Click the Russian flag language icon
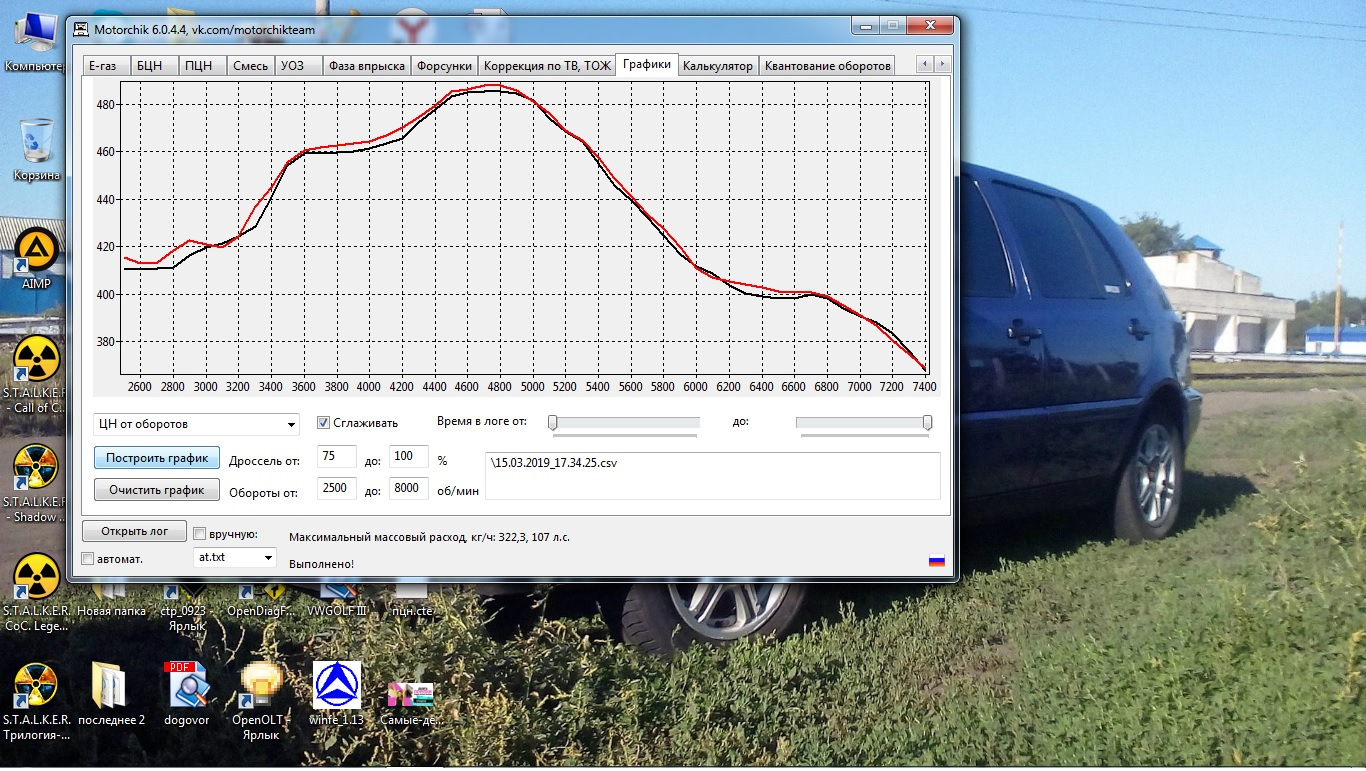This screenshot has width=1366, height=771. (937, 561)
